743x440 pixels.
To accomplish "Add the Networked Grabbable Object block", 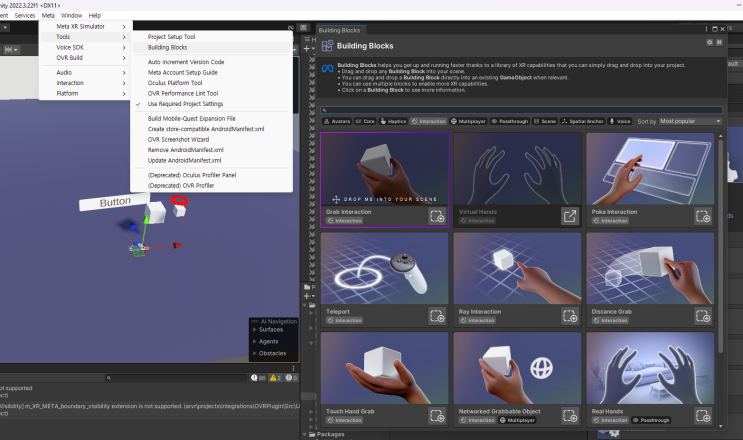I will pyautogui.click(x=570, y=416).
